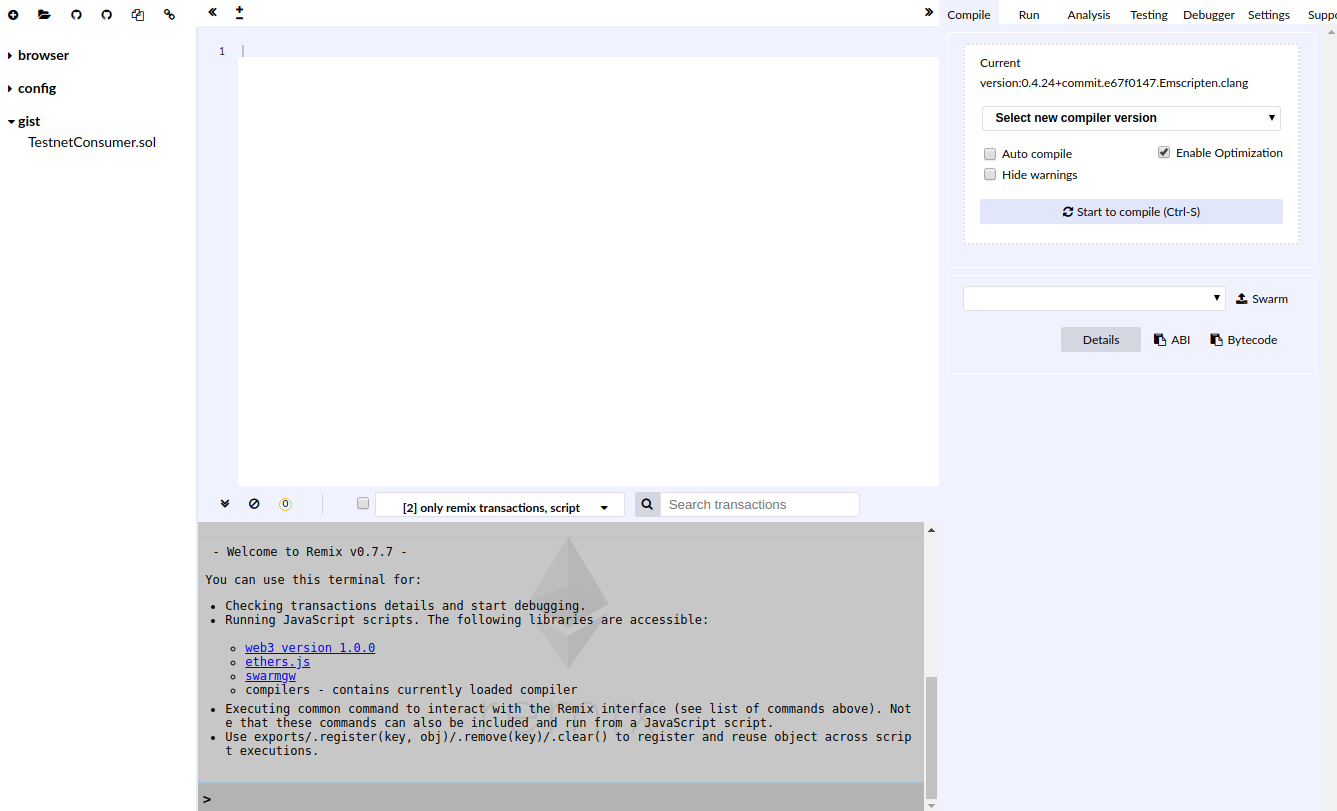Decrease editor font size with the minus icon
This screenshot has width=1337, height=811.
pyautogui.click(x=239, y=18)
